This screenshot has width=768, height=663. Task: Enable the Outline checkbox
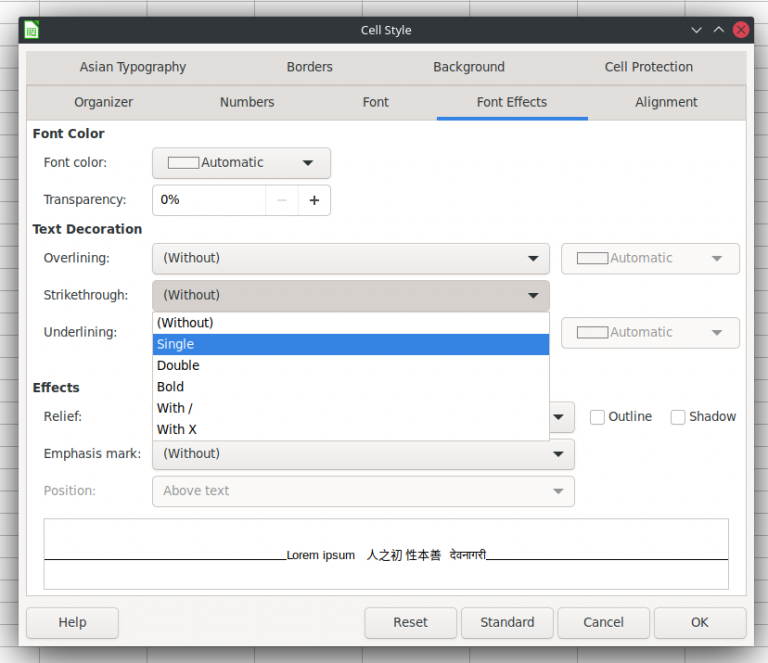click(597, 417)
